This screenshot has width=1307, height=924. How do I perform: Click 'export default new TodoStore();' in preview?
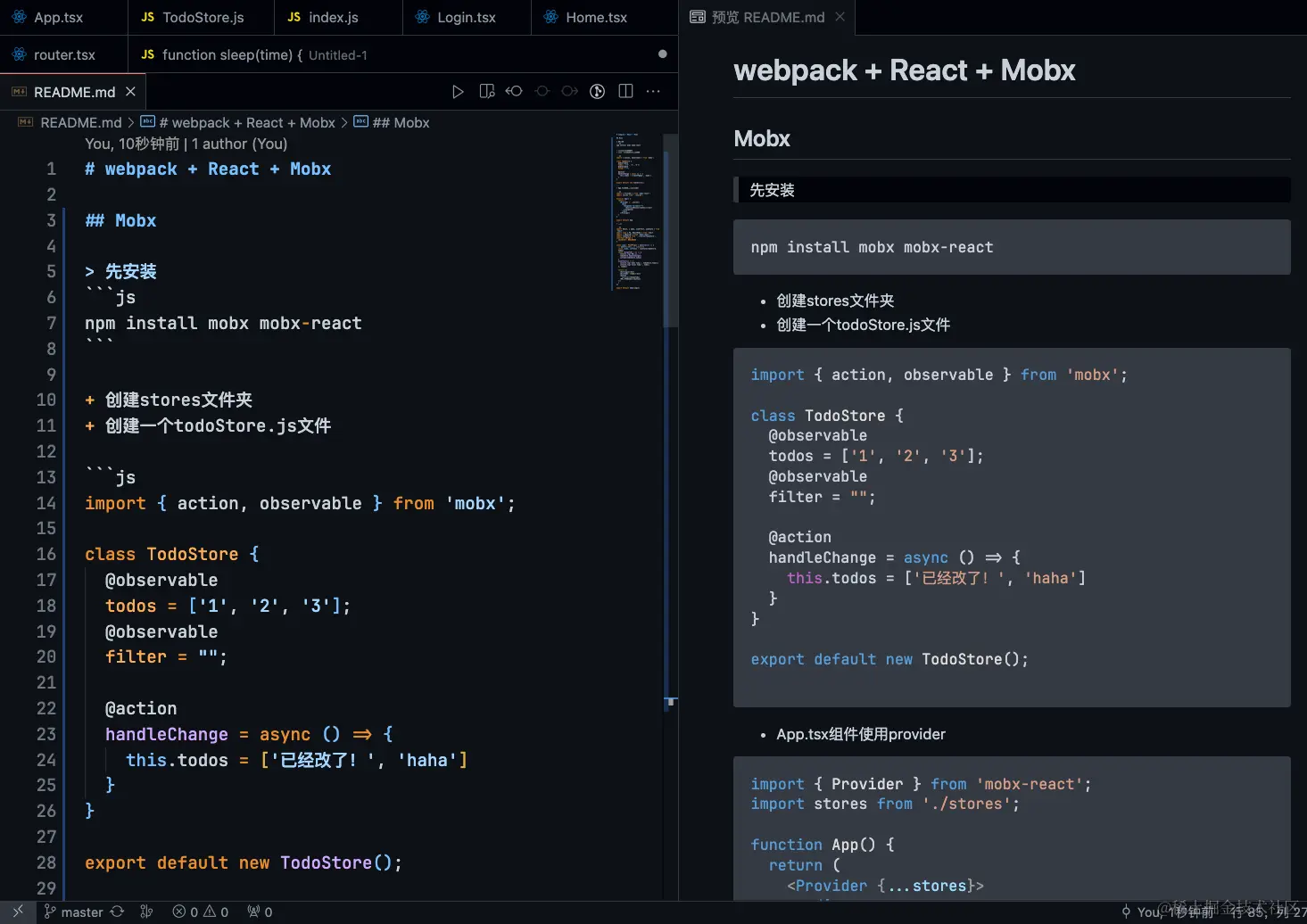(x=889, y=659)
